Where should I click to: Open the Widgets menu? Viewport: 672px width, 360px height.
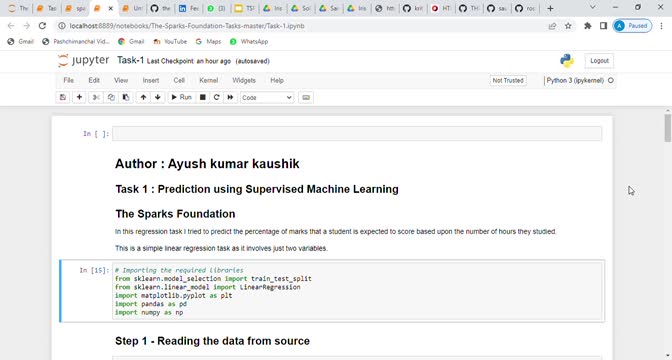tap(244, 80)
